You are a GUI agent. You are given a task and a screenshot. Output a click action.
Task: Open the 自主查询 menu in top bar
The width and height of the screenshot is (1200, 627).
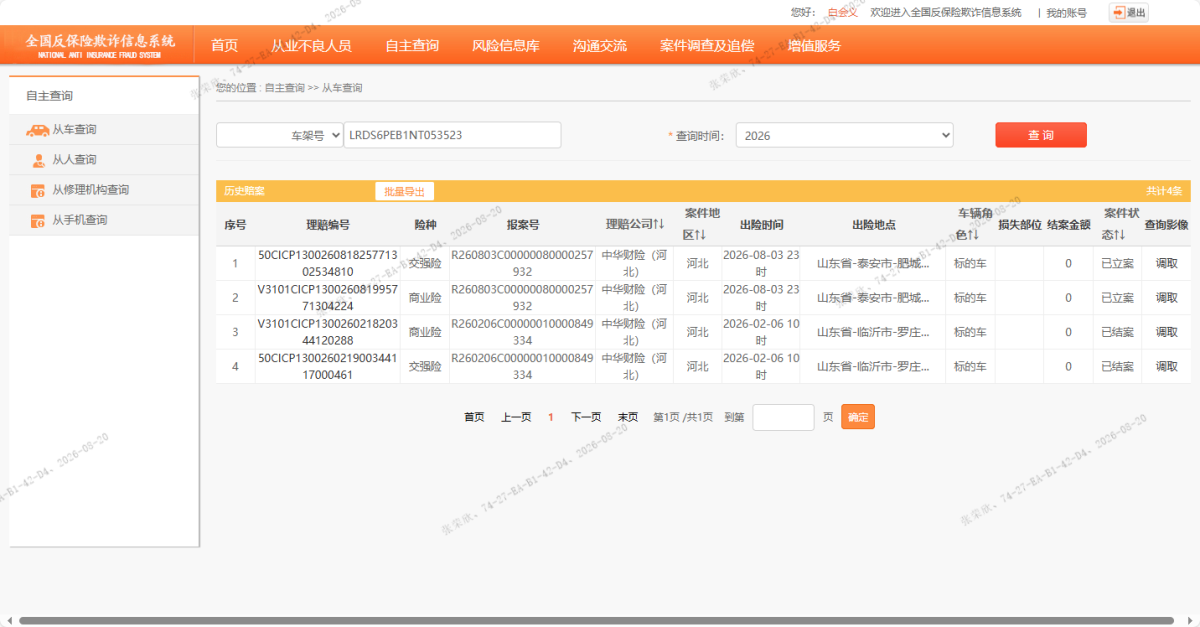coord(412,45)
